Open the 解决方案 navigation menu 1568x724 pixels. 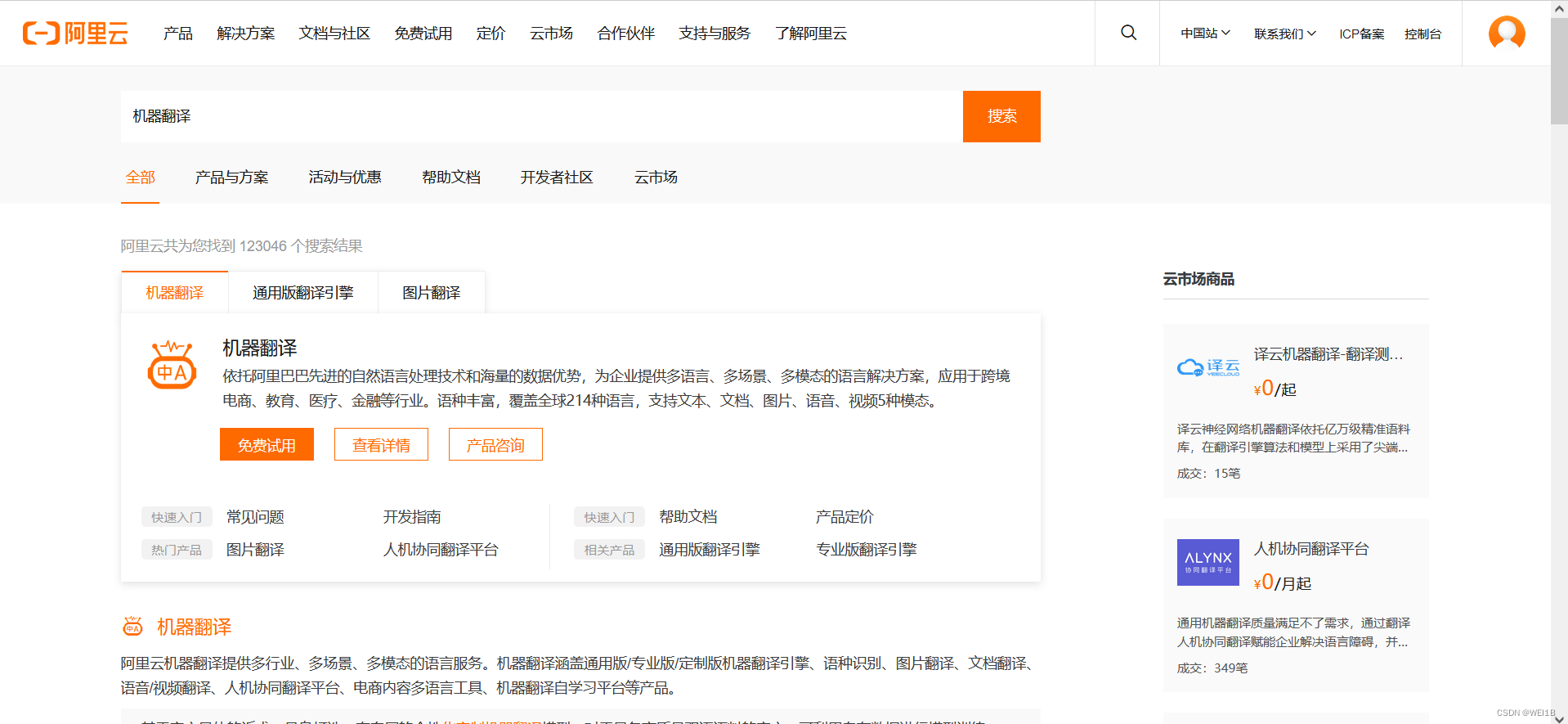[246, 34]
